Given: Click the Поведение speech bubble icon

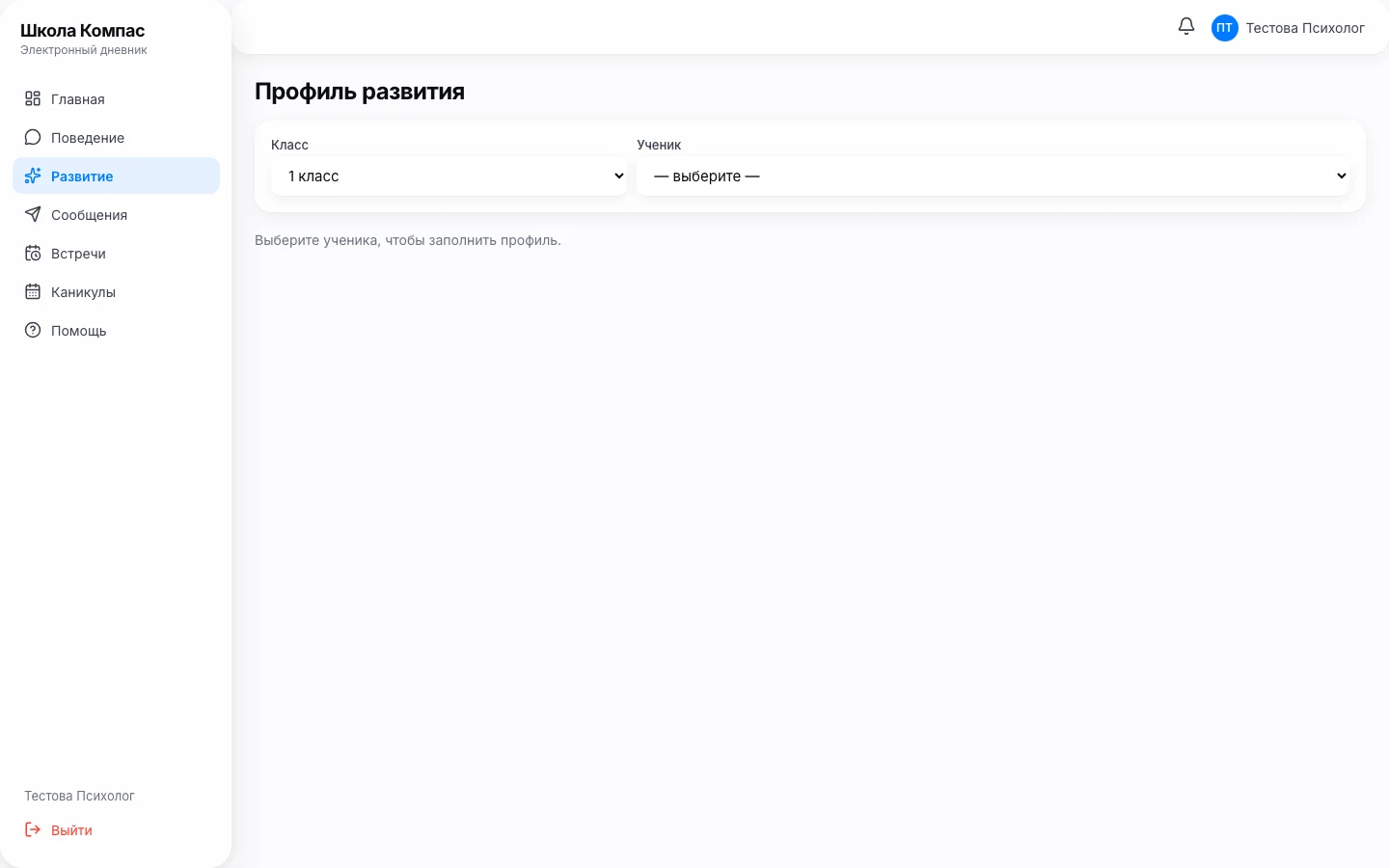Looking at the screenshot, I should click(33, 137).
